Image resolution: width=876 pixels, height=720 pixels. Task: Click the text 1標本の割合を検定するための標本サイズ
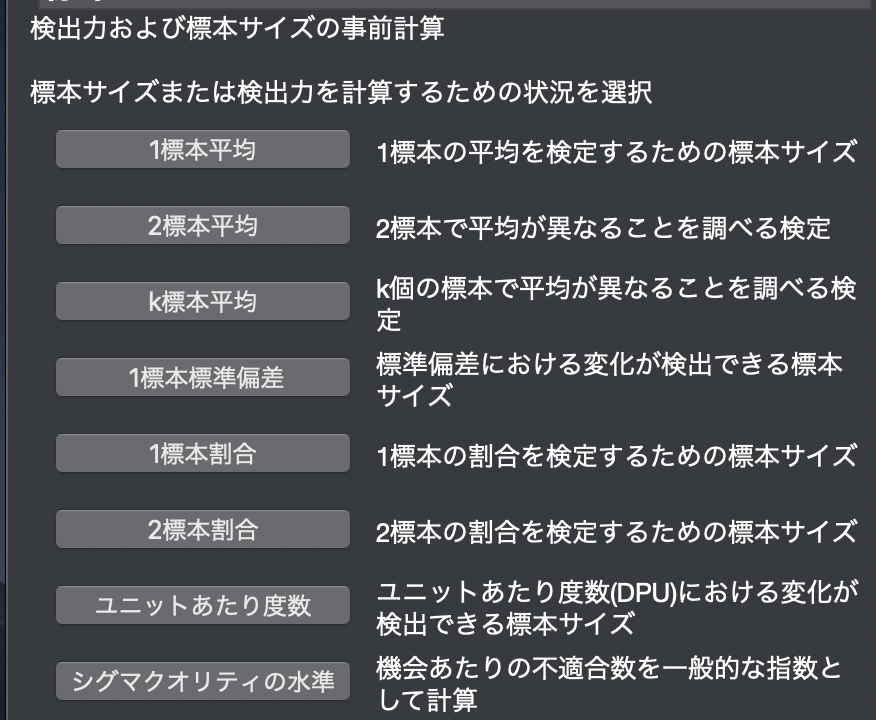coord(616,456)
